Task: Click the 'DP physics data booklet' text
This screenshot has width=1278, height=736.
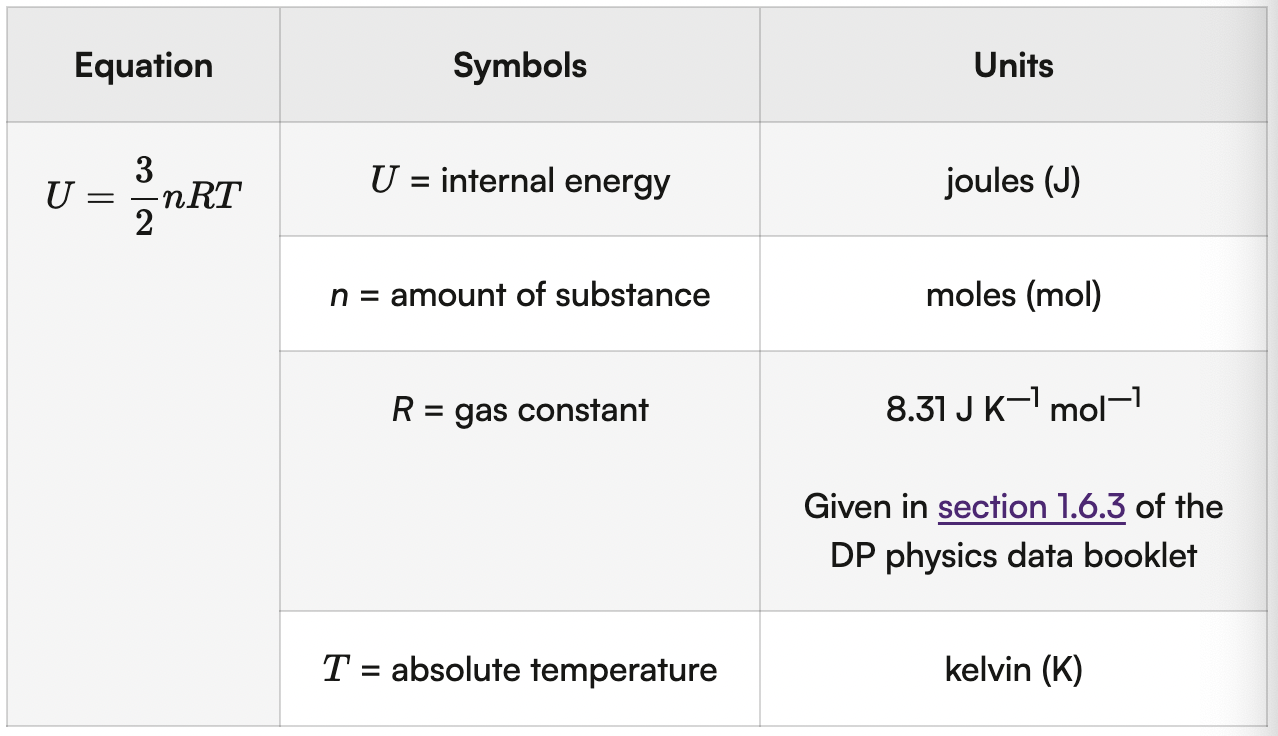Action: pyautogui.click(x=1013, y=555)
